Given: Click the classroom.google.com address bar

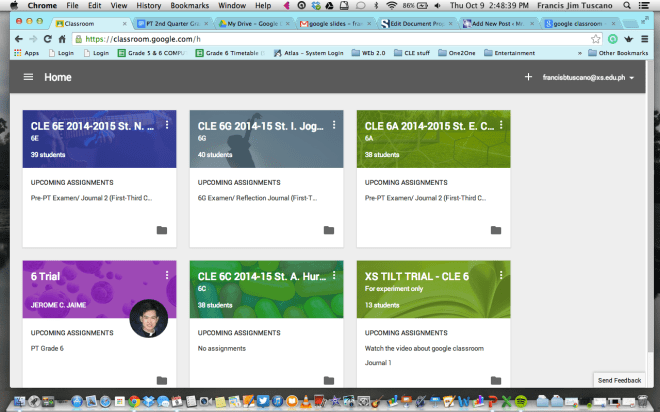Looking at the screenshot, I should (300, 38).
